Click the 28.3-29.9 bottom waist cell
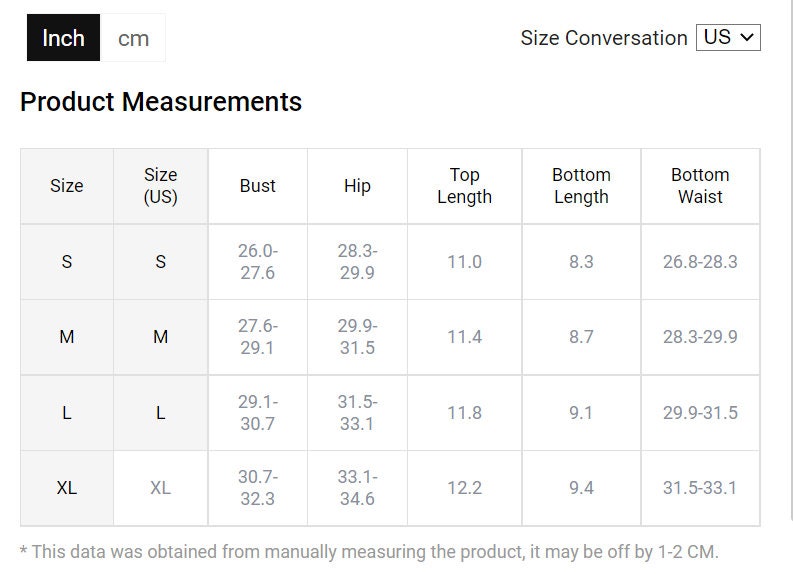Viewport: 793px width, 574px height. tap(700, 337)
